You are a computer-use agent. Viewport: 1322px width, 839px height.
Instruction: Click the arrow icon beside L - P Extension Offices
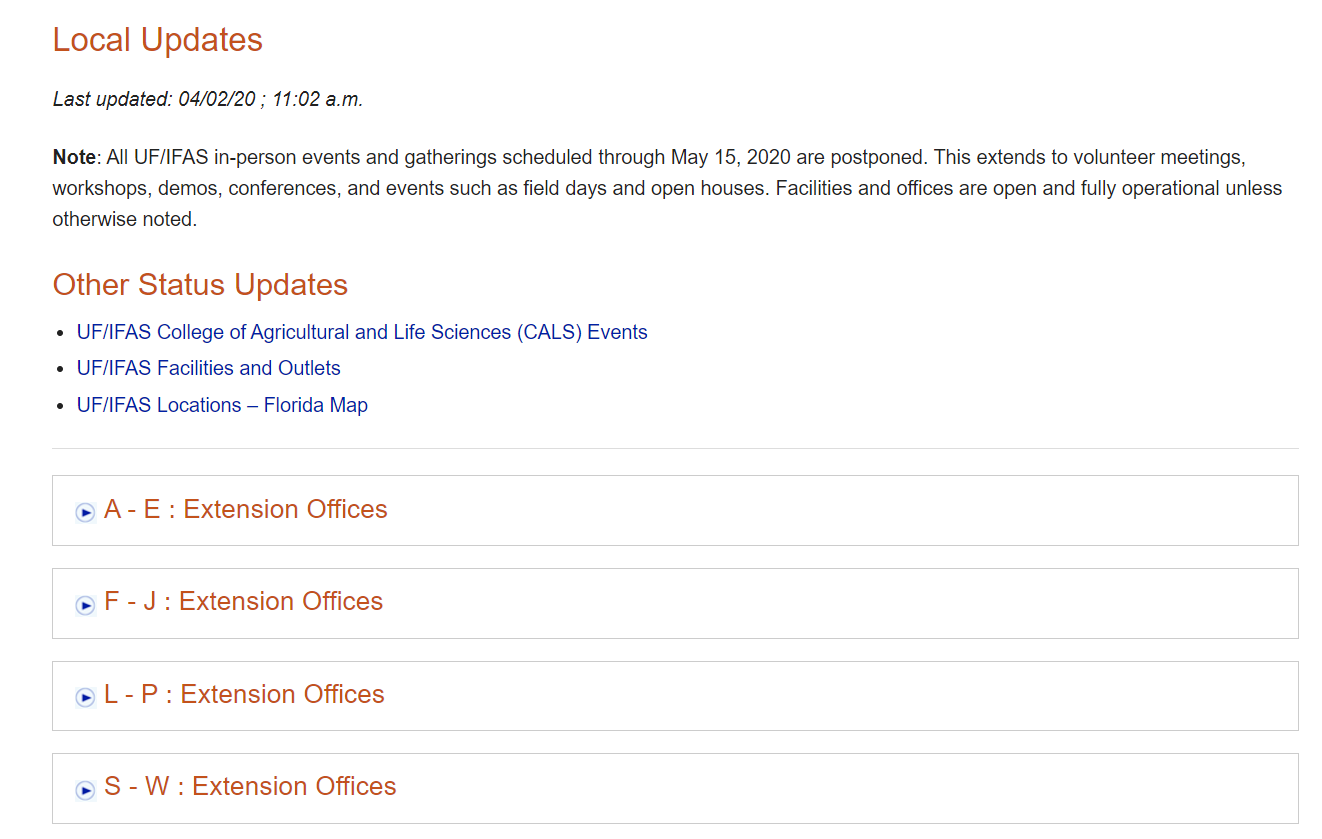pyautogui.click(x=85, y=697)
